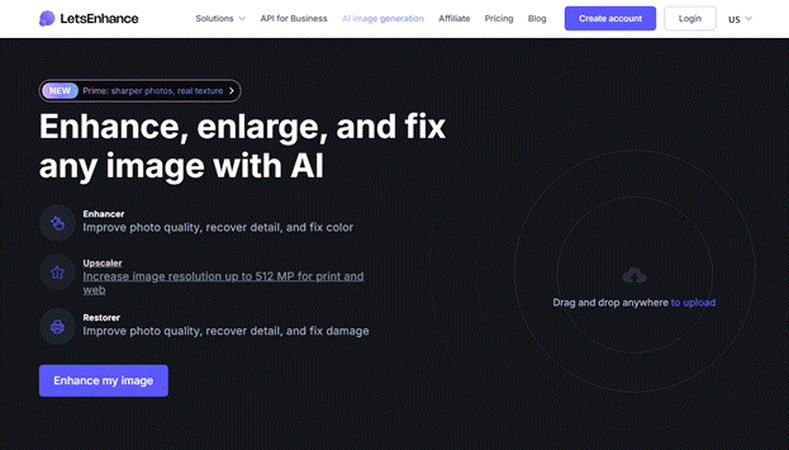The height and width of the screenshot is (450, 789).
Task: Open the Upscaler description link
Action: pos(223,283)
